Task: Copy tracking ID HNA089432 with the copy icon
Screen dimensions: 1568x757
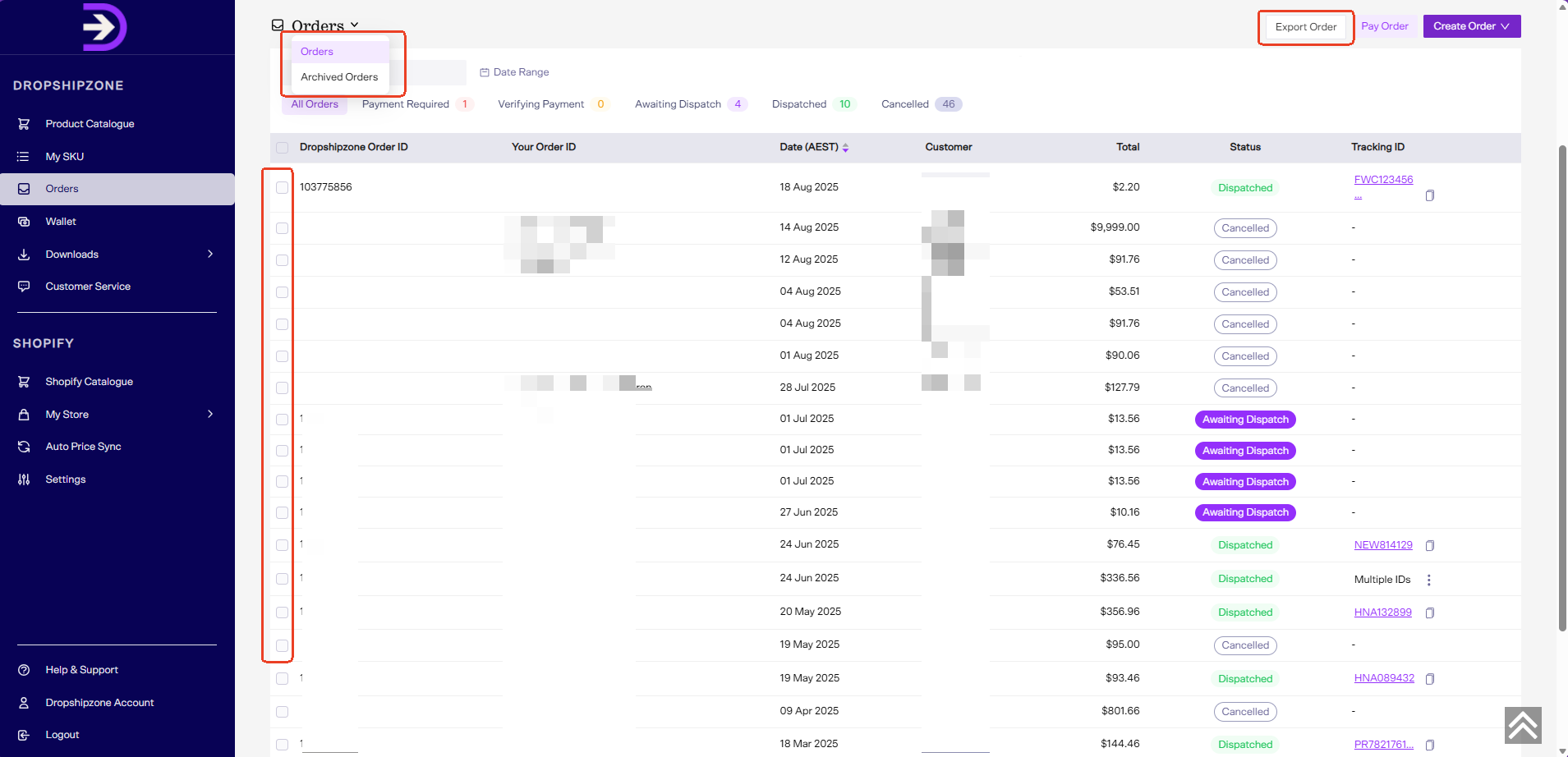Action: pos(1430,679)
